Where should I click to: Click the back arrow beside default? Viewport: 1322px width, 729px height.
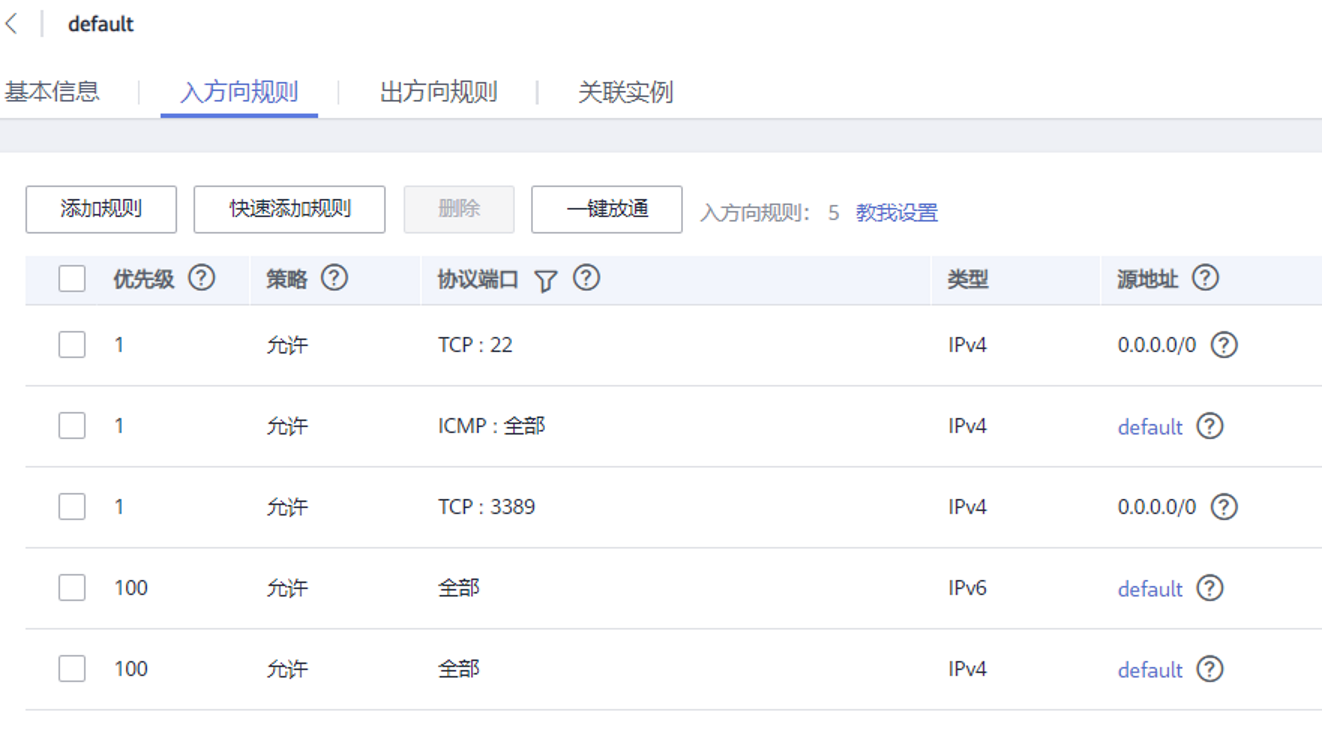pyautogui.click(x=12, y=24)
